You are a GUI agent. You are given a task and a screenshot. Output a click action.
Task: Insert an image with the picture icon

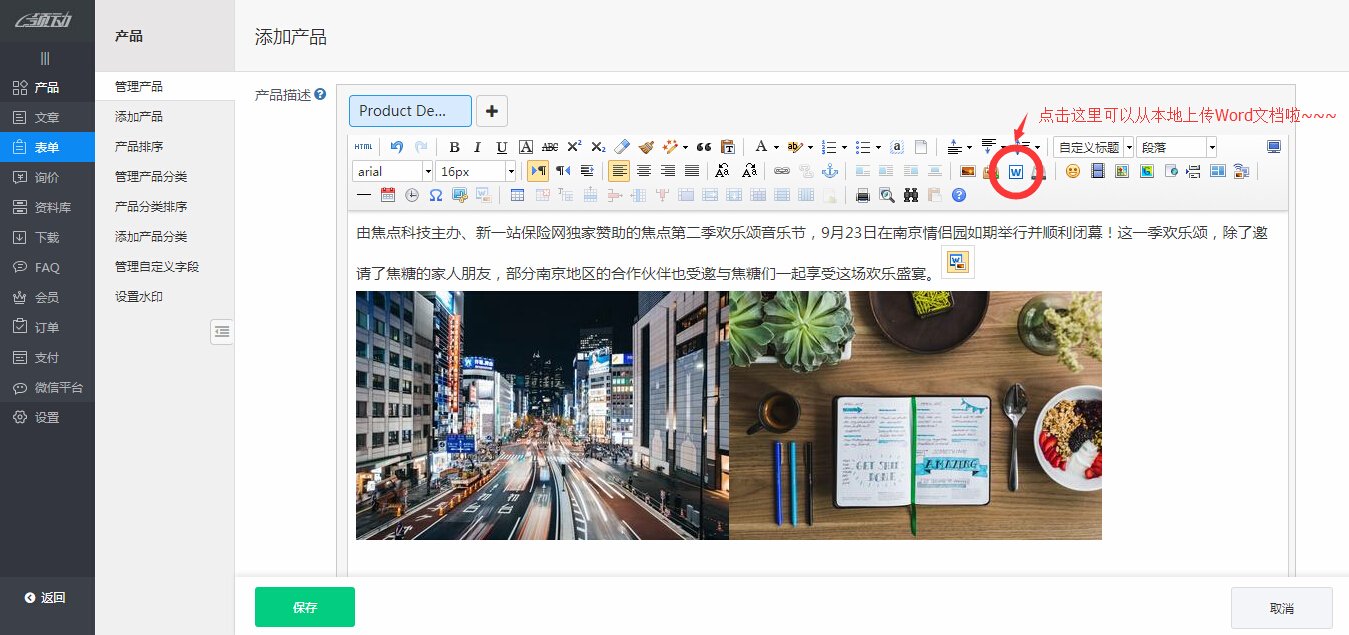pos(966,171)
